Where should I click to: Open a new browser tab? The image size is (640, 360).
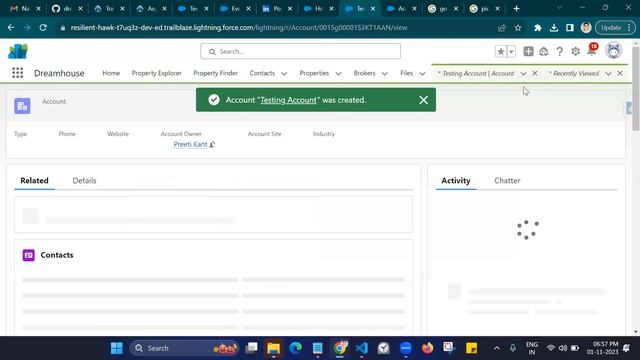point(516,8)
